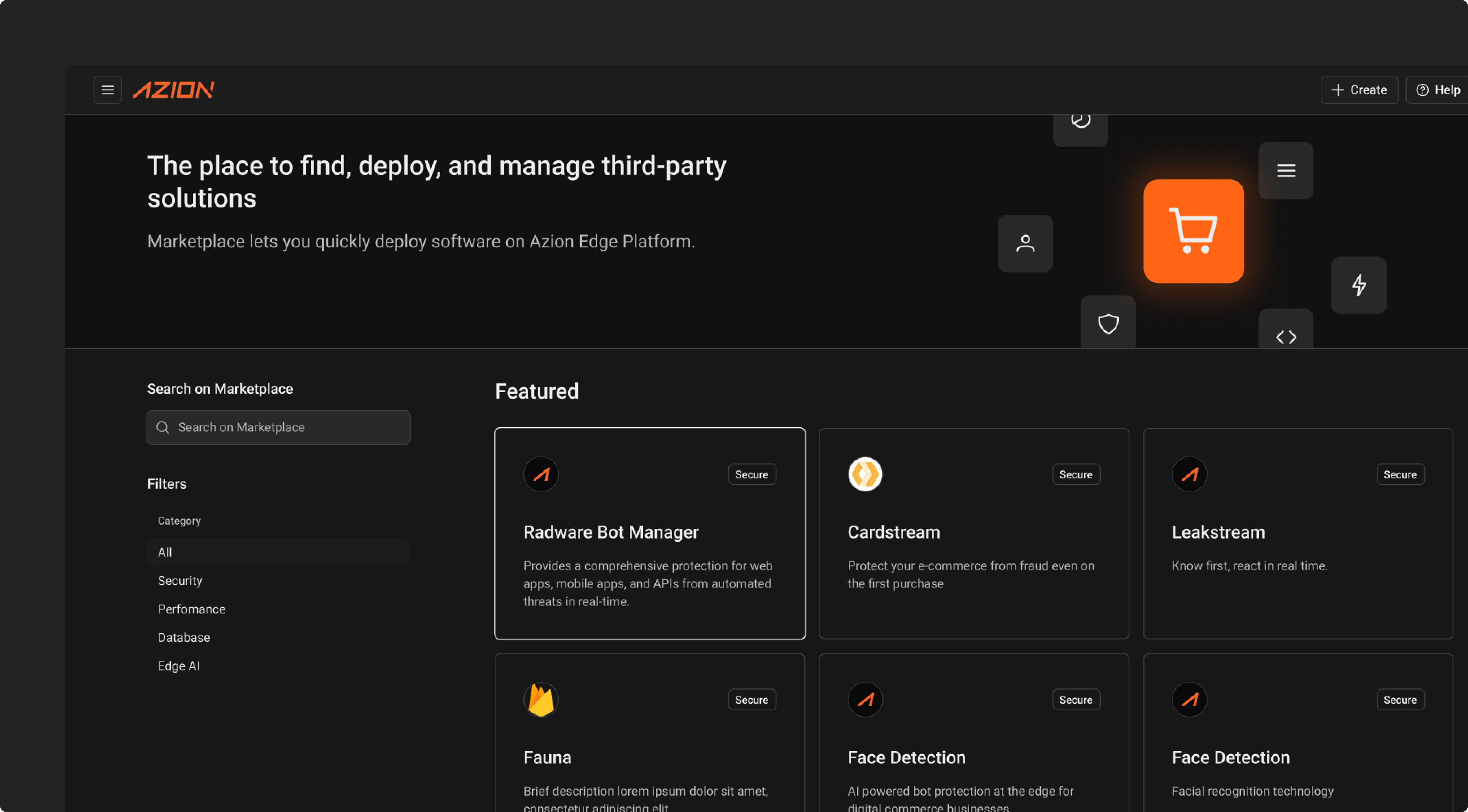Click the orange shopping cart icon

pos(1193,231)
